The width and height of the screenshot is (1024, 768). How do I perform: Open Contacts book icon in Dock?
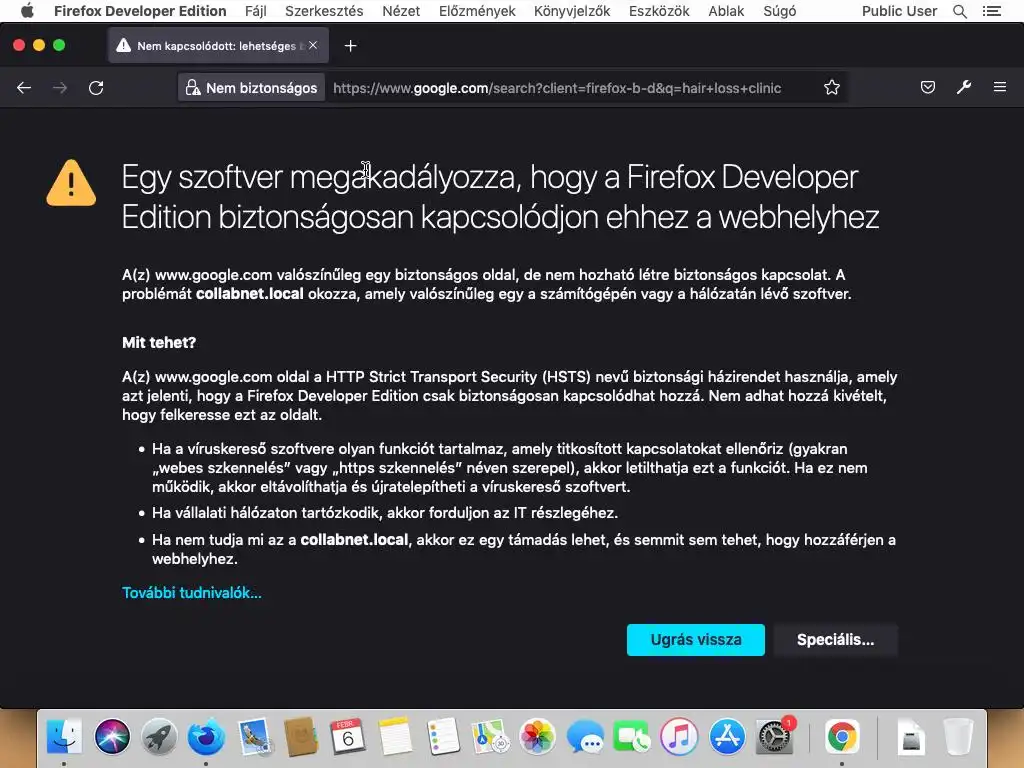[x=301, y=737]
